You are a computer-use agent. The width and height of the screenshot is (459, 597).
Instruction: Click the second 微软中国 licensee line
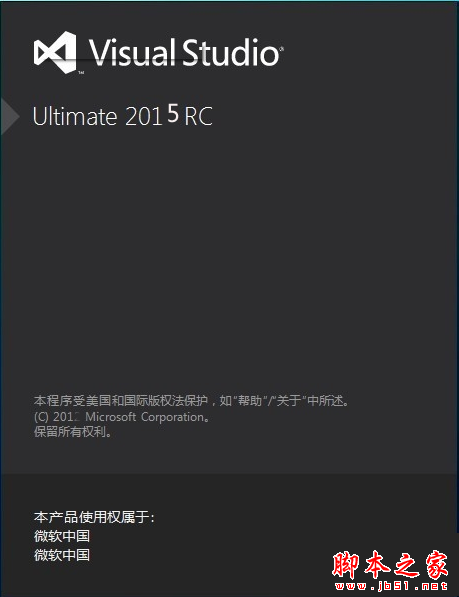62,555
